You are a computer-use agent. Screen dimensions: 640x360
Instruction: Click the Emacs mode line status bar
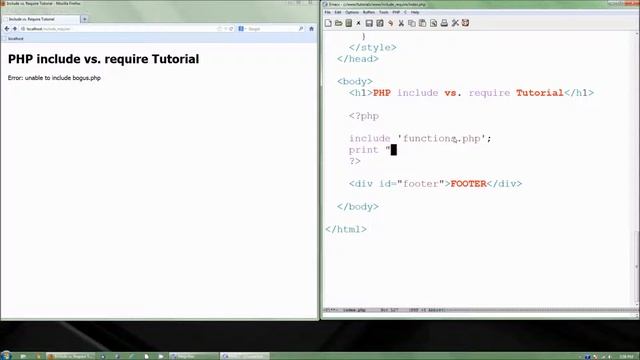(x=478, y=310)
